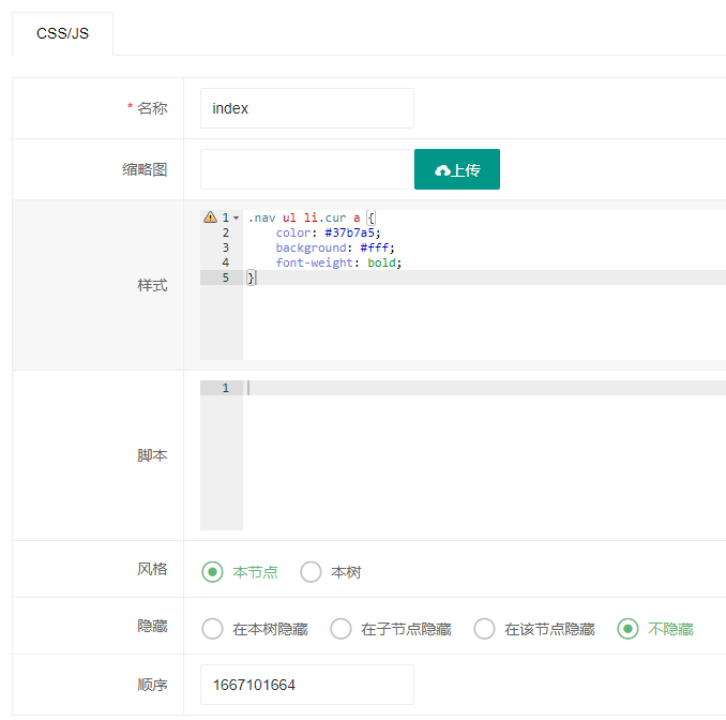
Task: Click the 上传 upload button
Action: pyautogui.click(x=457, y=169)
